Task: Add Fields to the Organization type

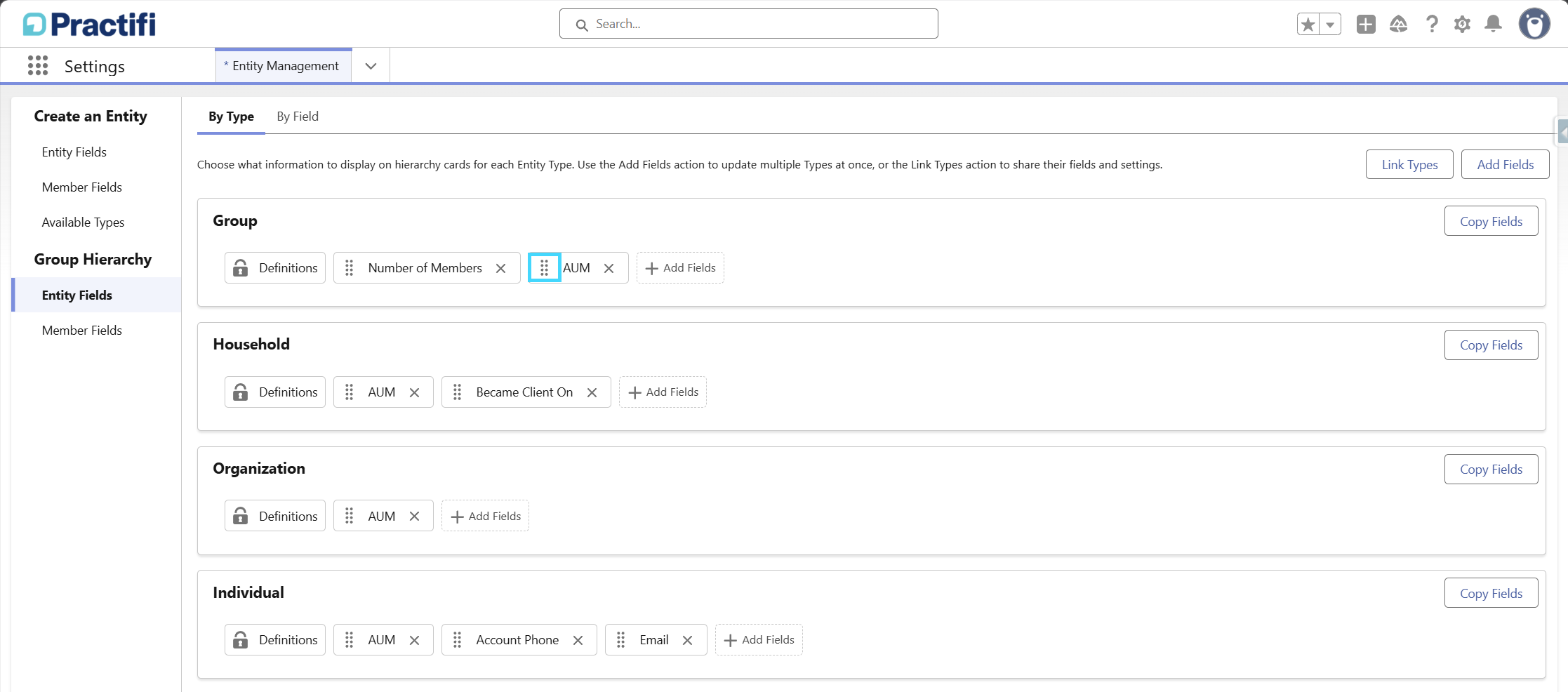Action: (x=485, y=517)
